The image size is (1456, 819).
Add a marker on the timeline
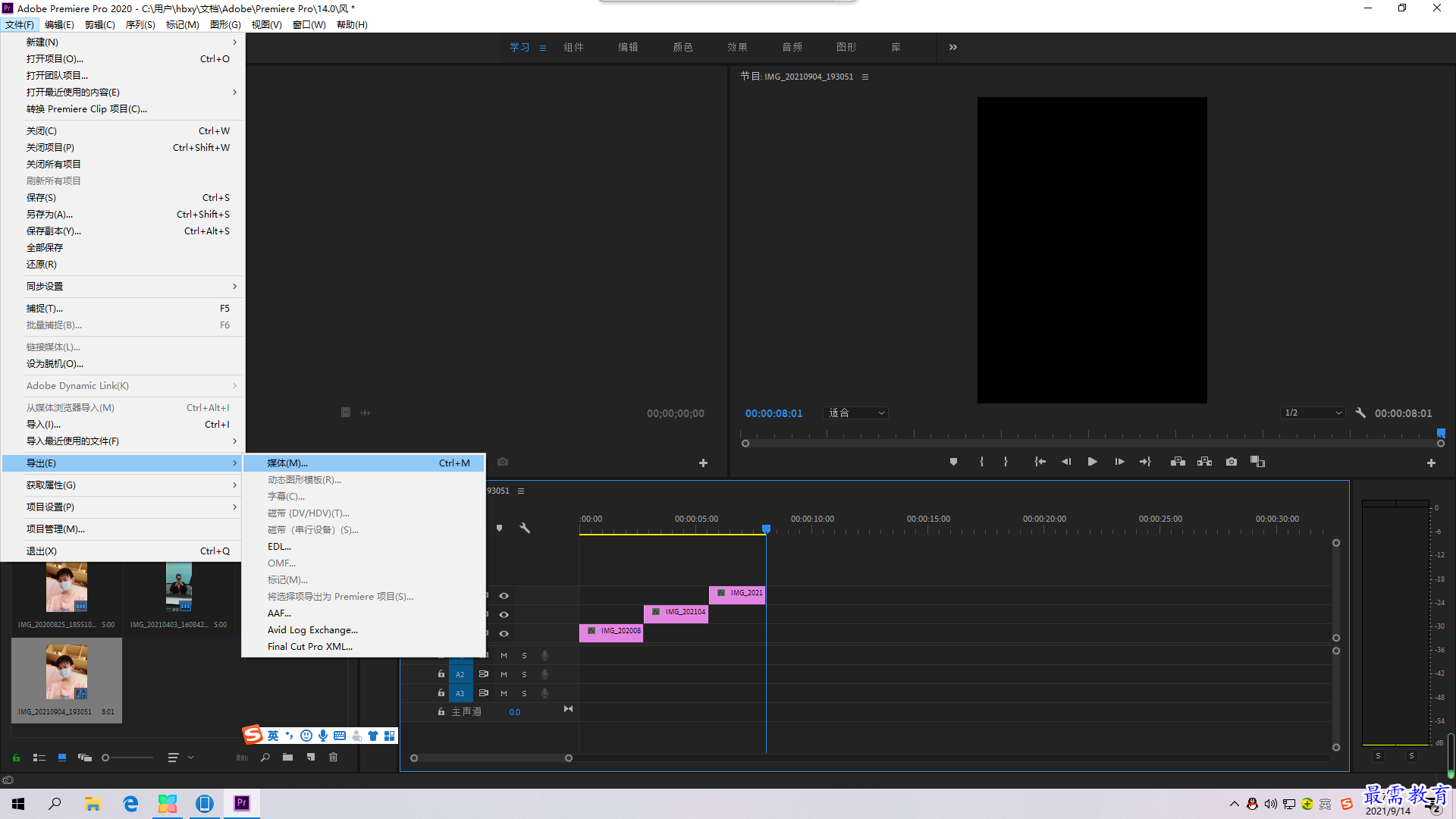click(x=499, y=528)
